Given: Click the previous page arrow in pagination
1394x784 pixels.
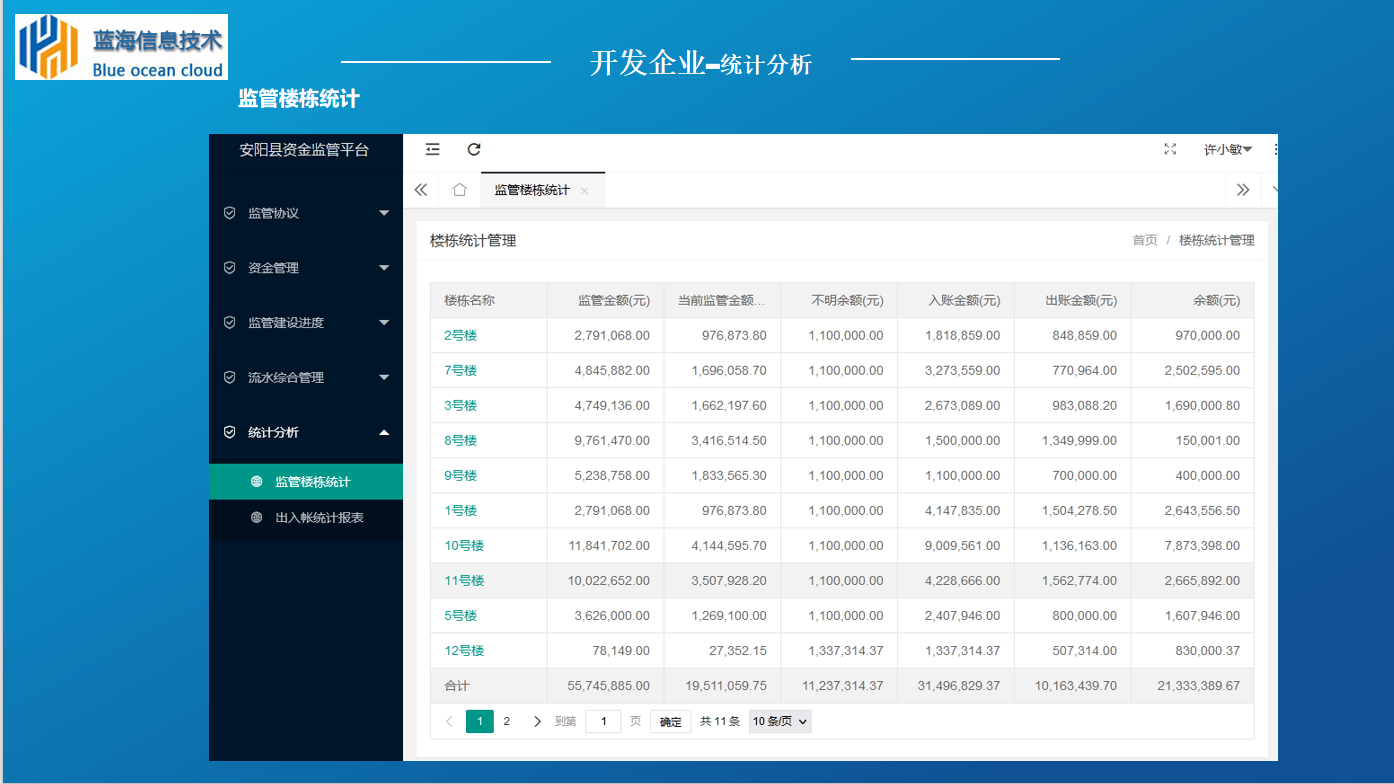Looking at the screenshot, I should point(449,721).
